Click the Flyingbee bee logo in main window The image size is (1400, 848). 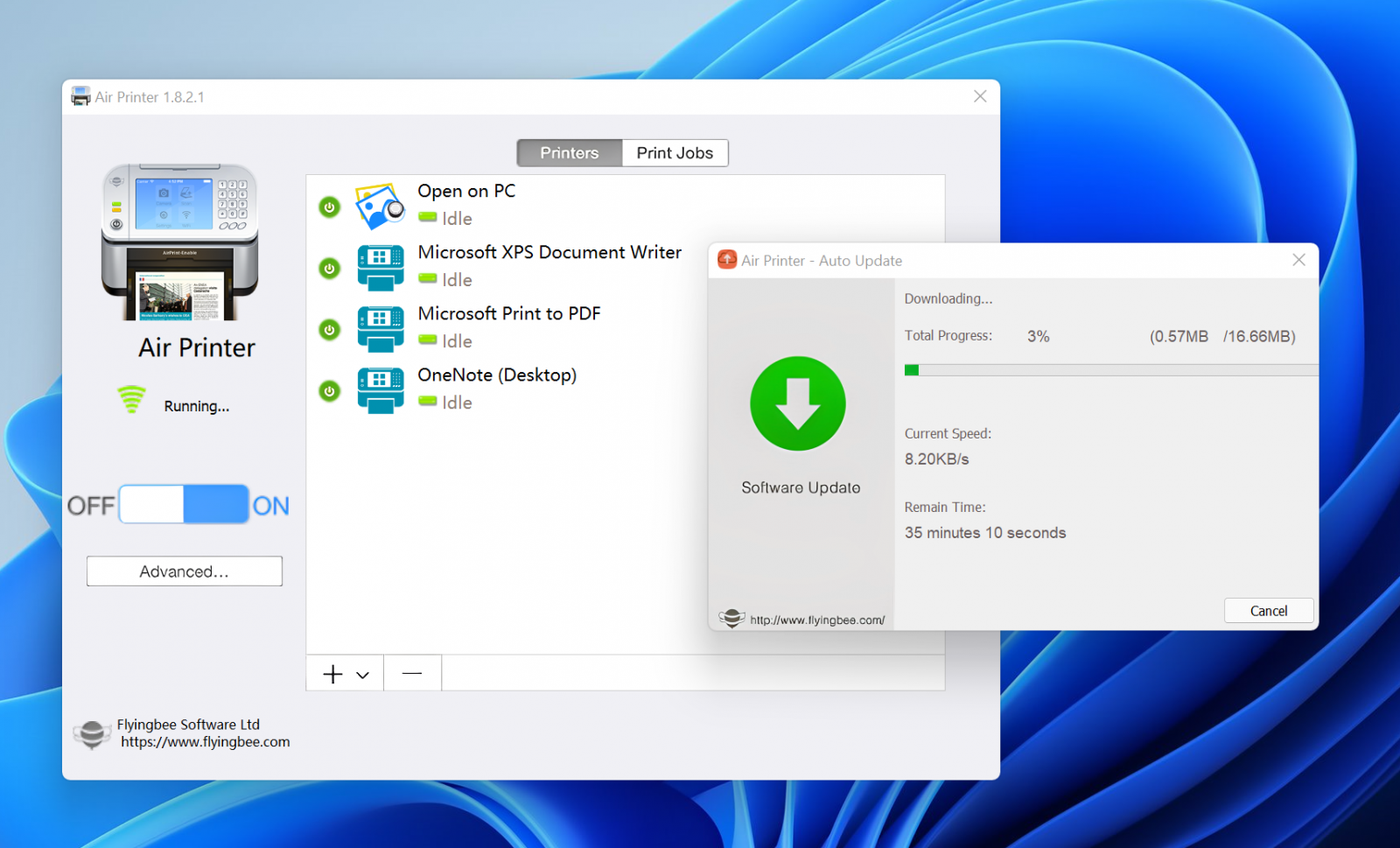tap(92, 734)
